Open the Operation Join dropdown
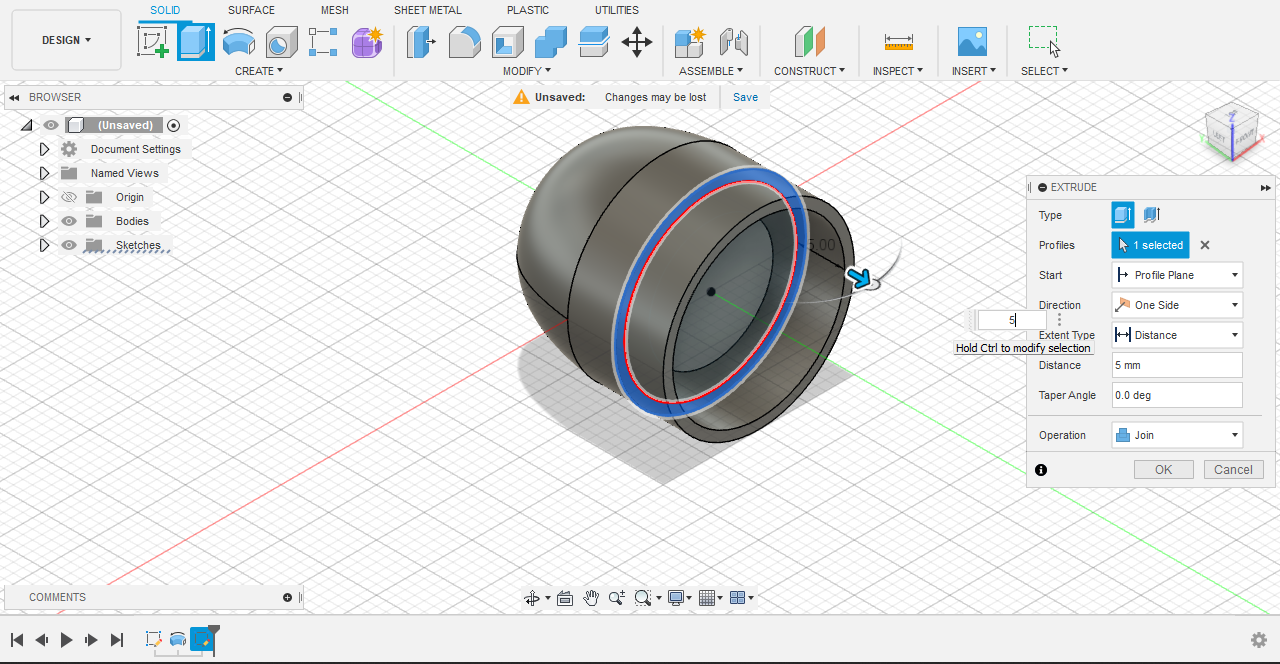Screen dimensions: 1280x664 (x=1177, y=435)
